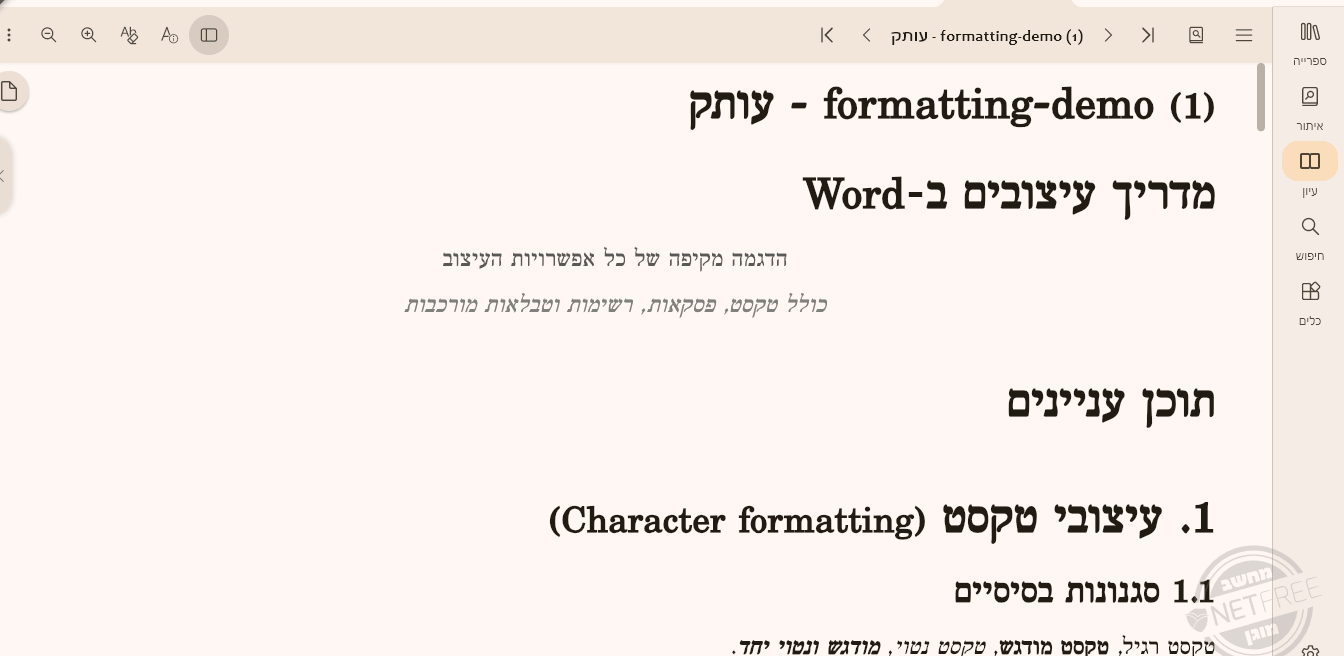The height and width of the screenshot is (656, 1344).
Task: Toggle the side panel layout button
Action: point(209,35)
